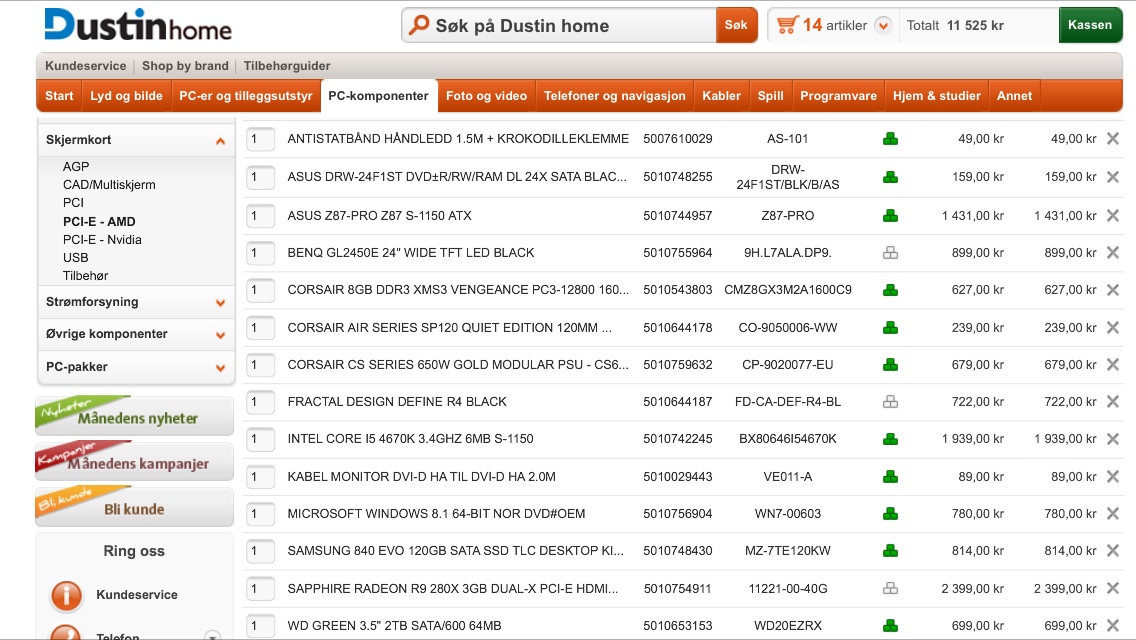Click grey stock icon for SAPPHIRE RADEON
This screenshot has width=1136, height=640.
click(x=890, y=589)
